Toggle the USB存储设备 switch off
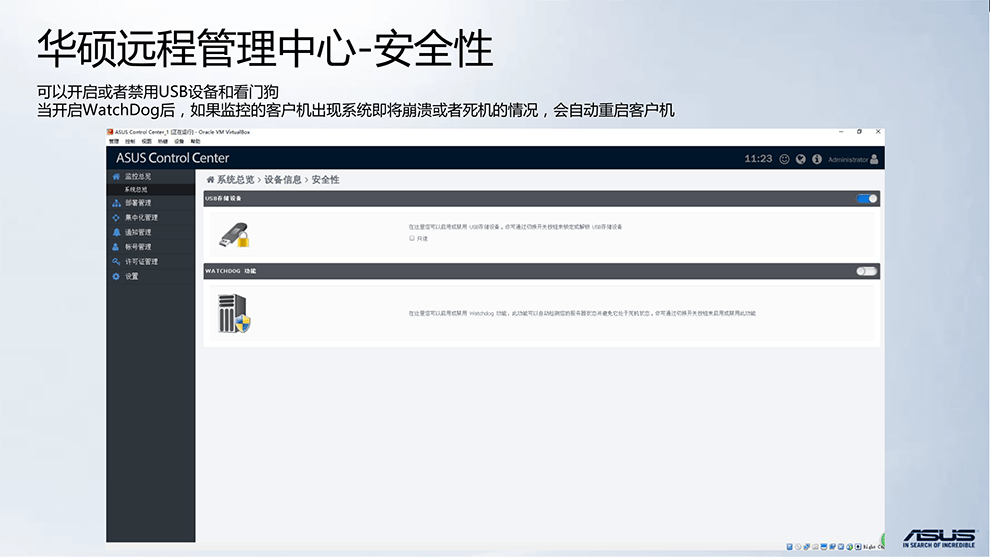The image size is (990, 557). click(x=867, y=198)
